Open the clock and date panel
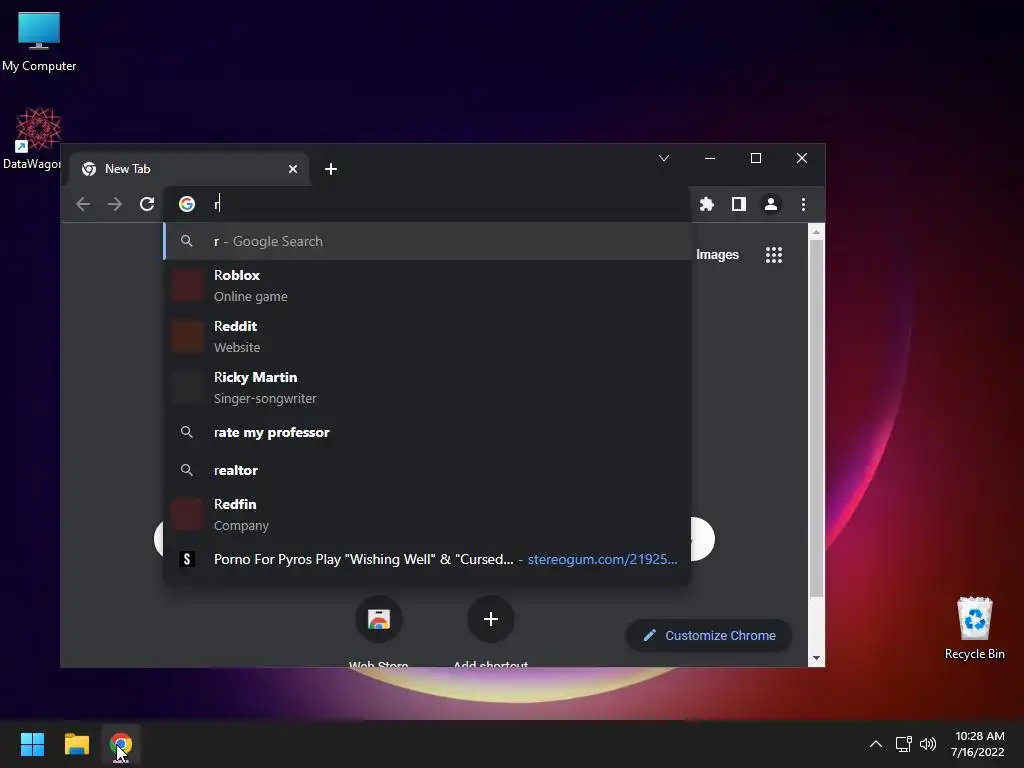 pyautogui.click(x=978, y=744)
